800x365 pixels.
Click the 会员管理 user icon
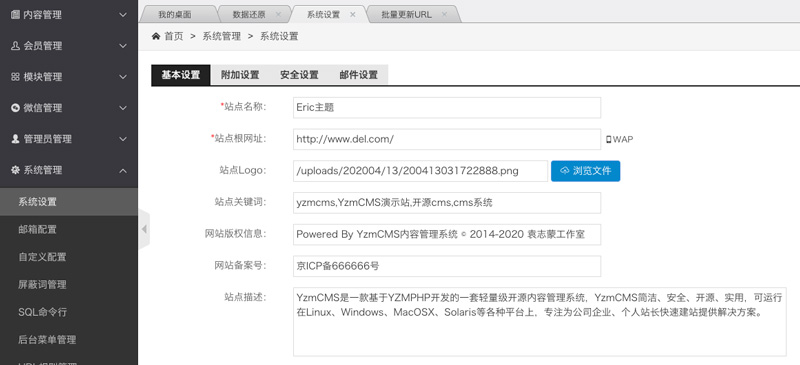[15, 46]
